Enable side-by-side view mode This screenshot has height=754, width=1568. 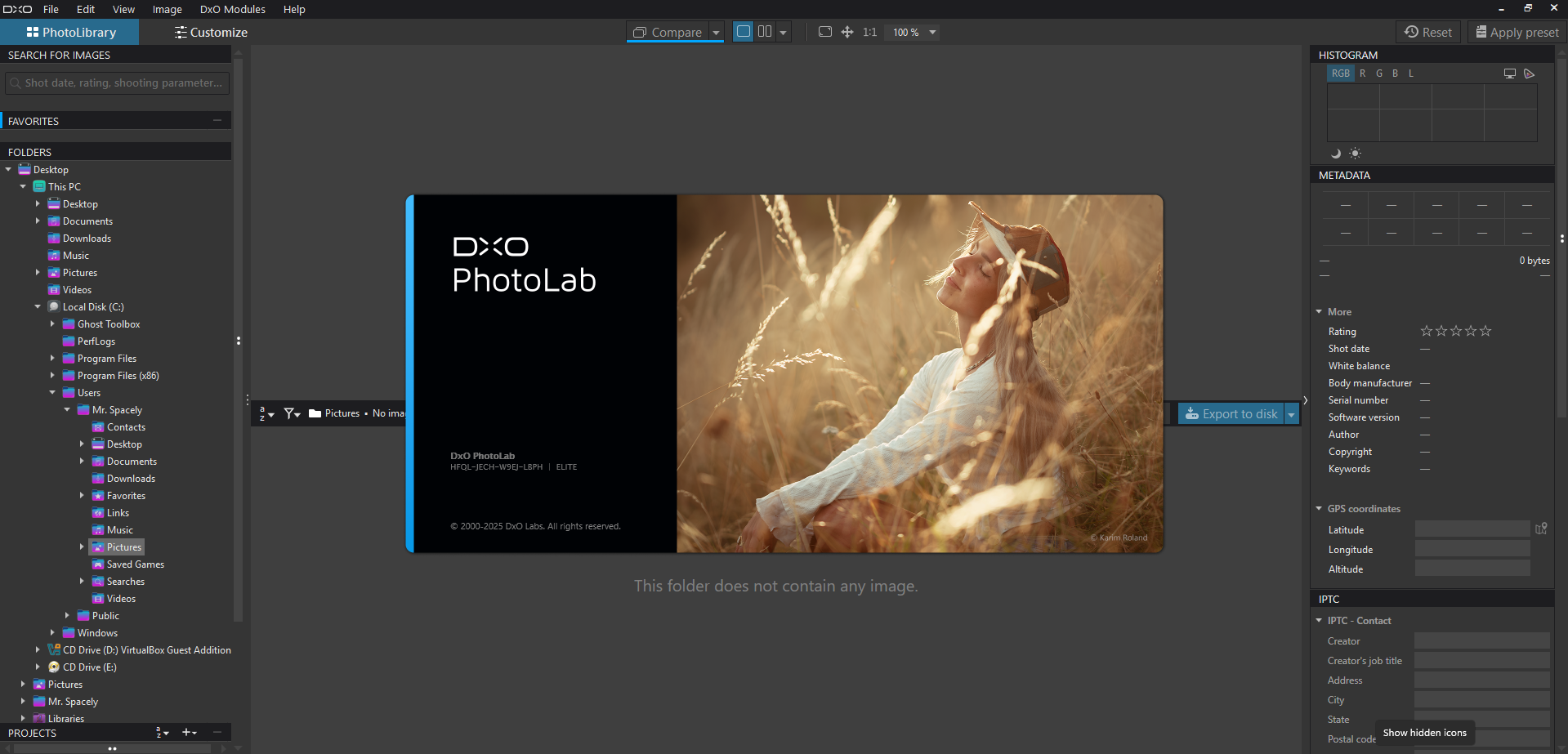click(x=765, y=32)
